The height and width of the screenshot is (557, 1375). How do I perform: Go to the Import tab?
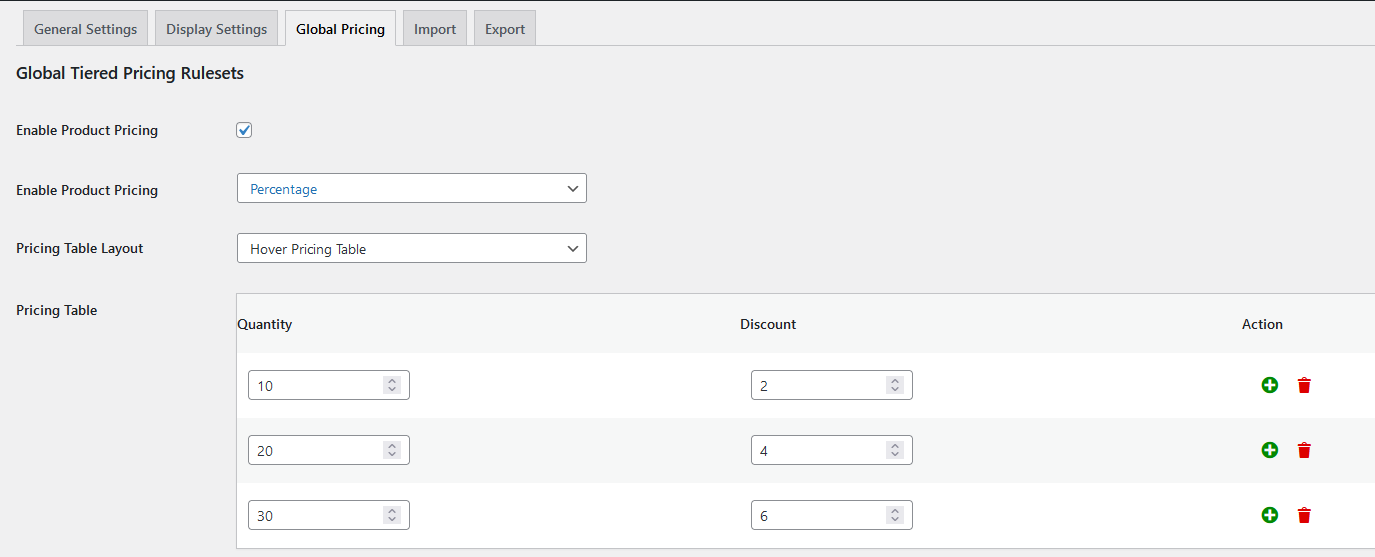click(x=435, y=29)
